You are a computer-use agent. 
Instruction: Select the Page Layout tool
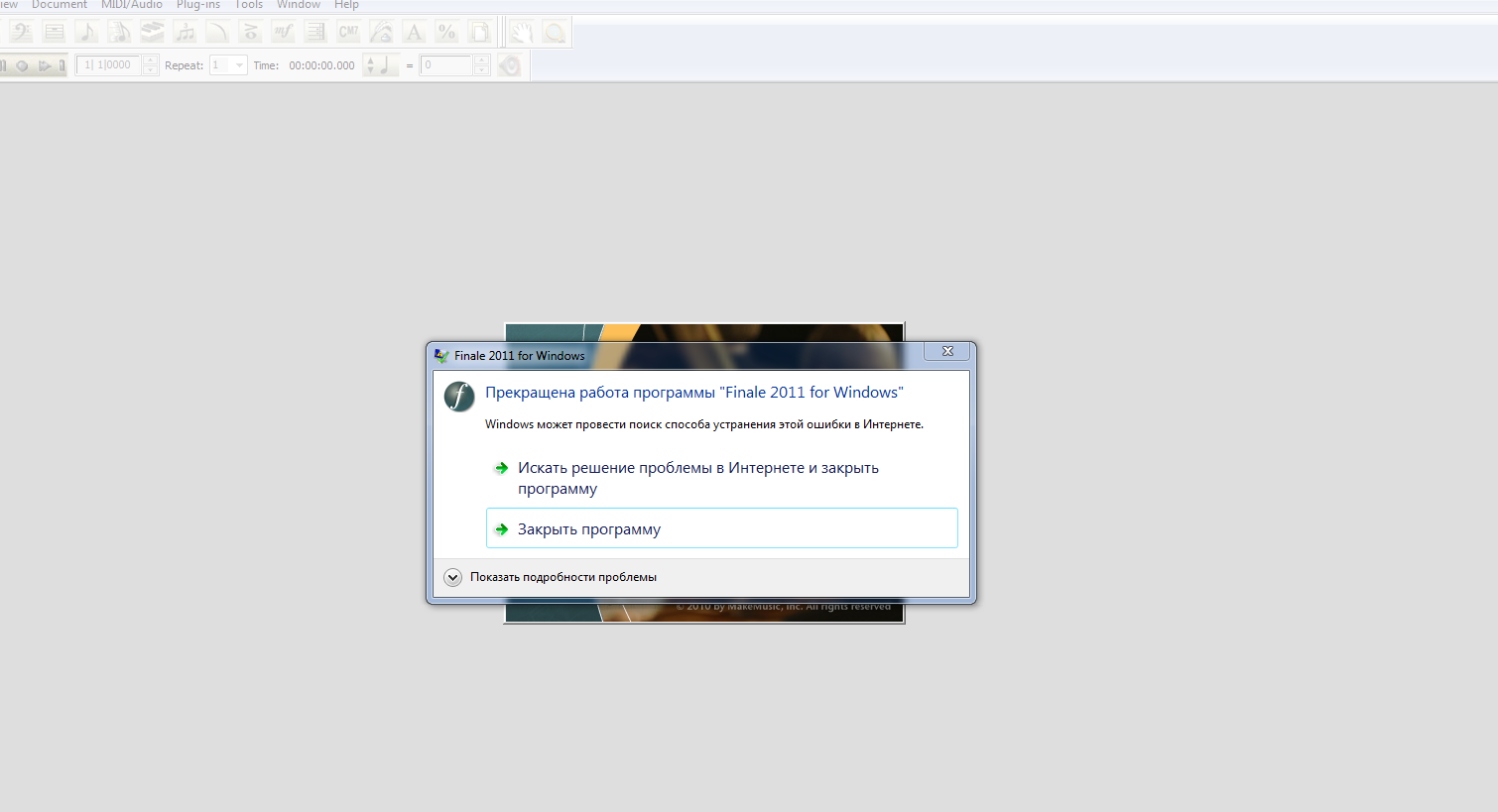click(x=479, y=33)
